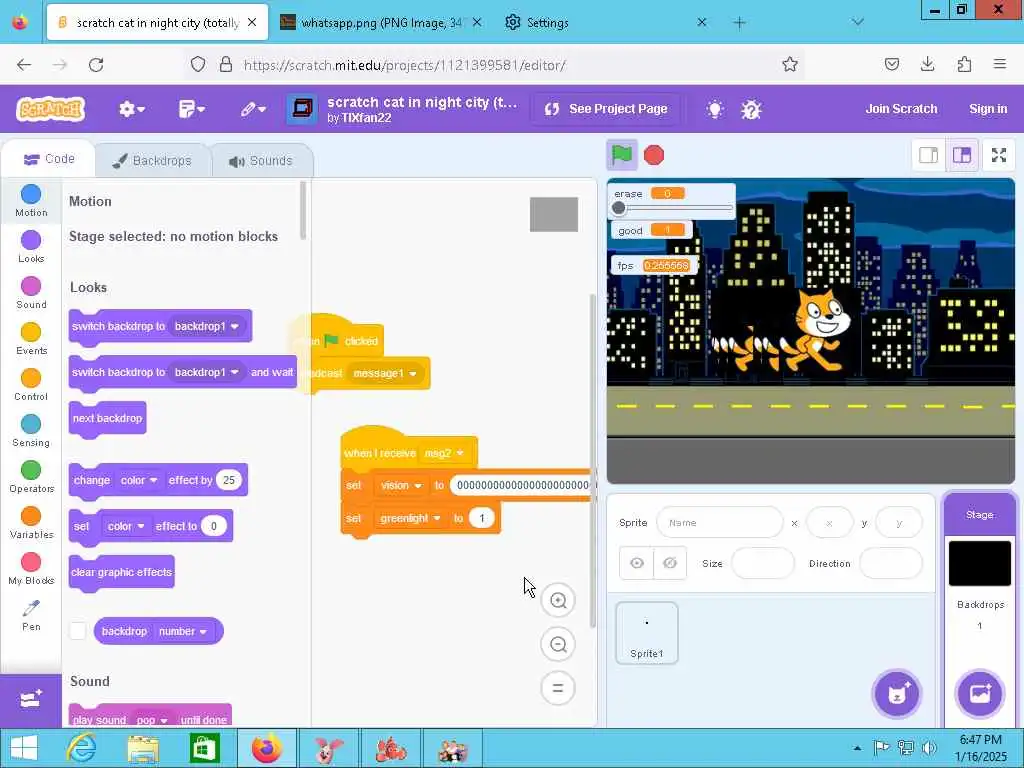Open backdrop1 dropdown in switch backdrop block
Viewport: 1024px width, 768px height.
(206, 326)
